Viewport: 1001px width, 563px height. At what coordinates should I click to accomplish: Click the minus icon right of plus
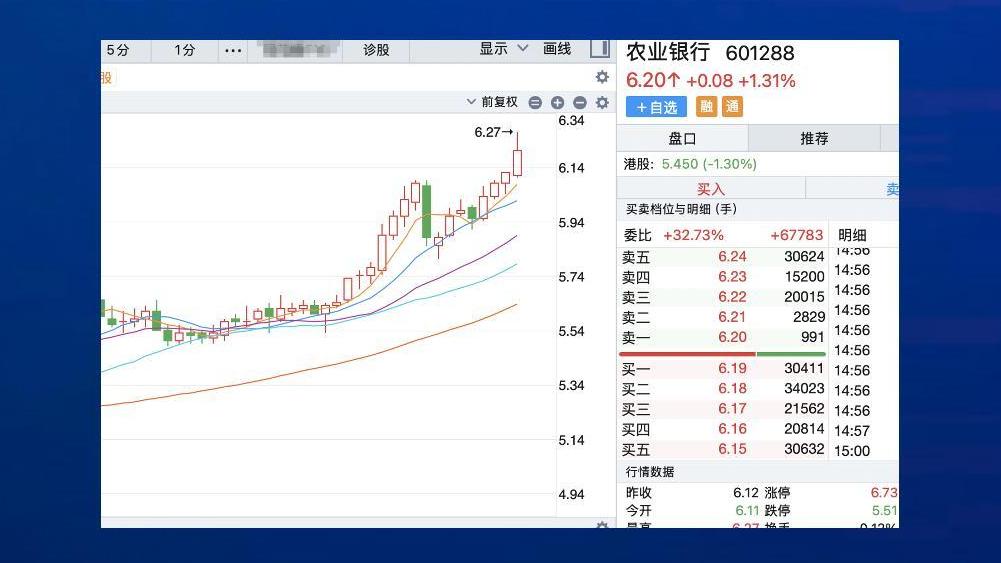pos(580,103)
